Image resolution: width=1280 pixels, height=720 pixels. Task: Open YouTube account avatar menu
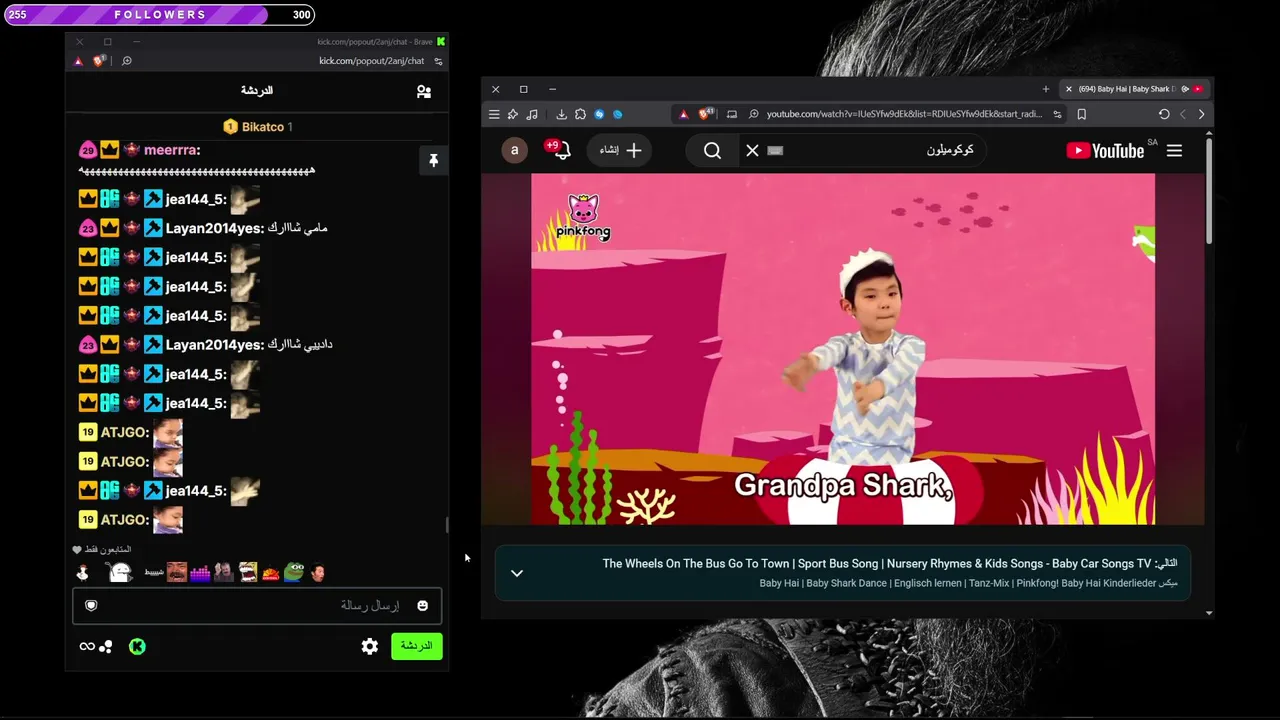[514, 150]
